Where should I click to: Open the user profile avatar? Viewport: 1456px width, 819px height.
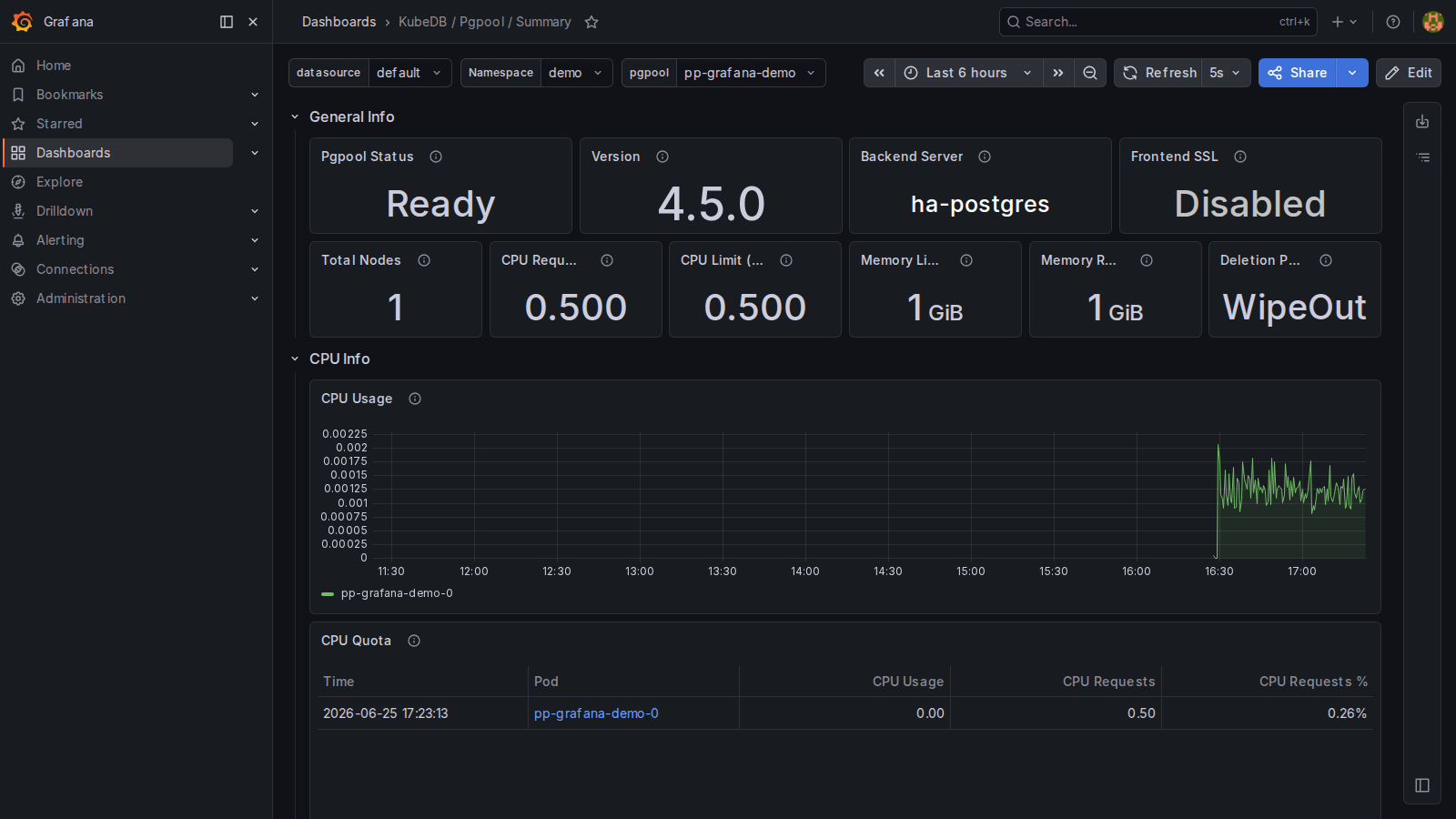point(1433,22)
